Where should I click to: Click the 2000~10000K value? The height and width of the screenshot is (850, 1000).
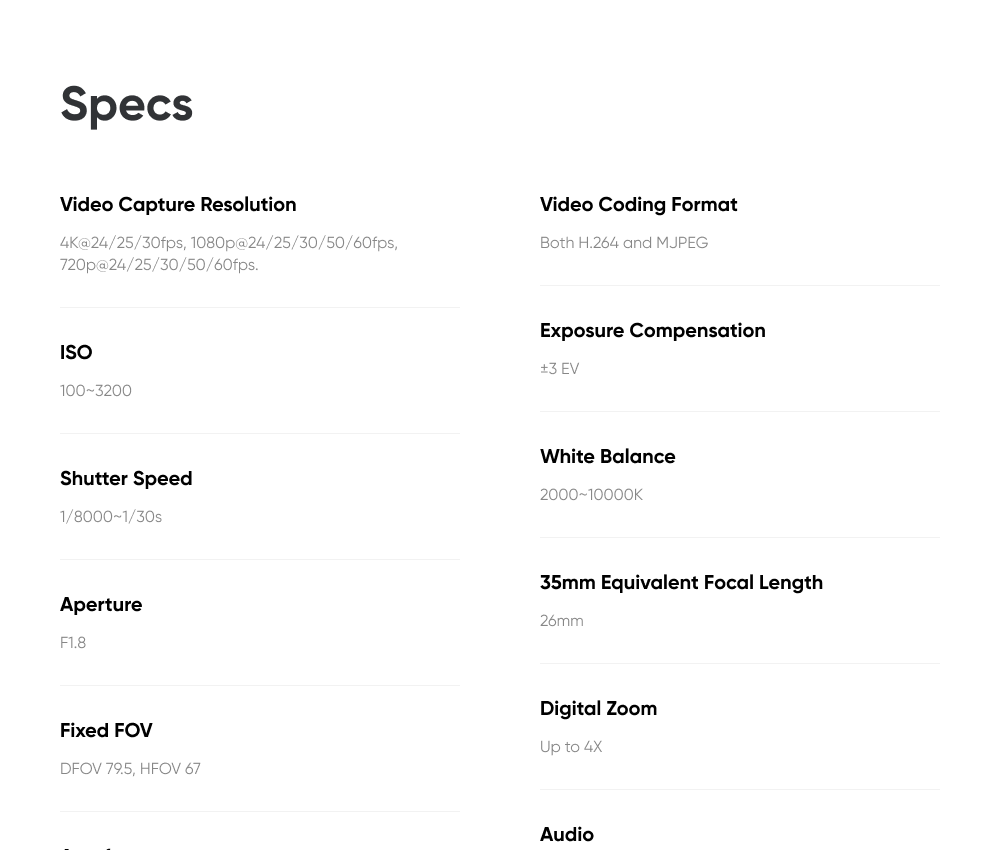click(x=591, y=495)
